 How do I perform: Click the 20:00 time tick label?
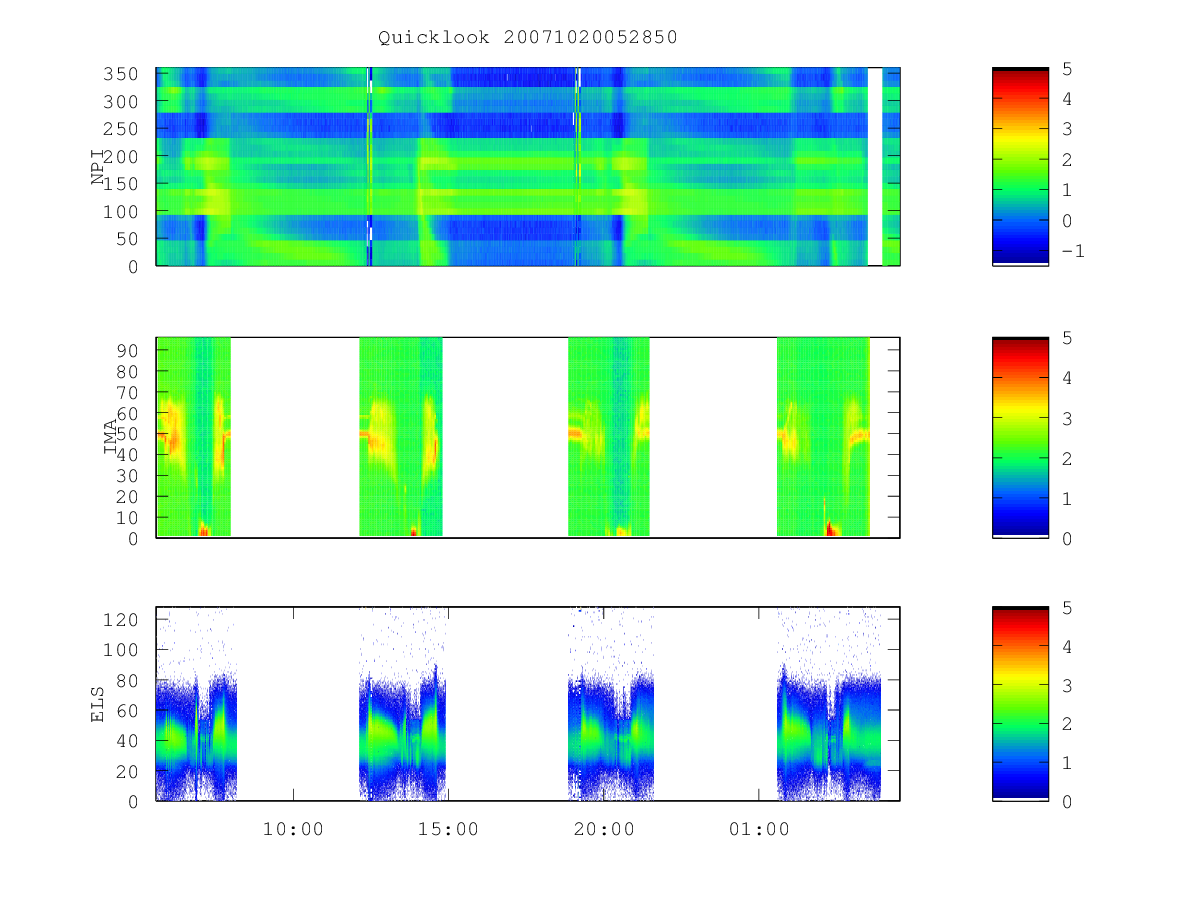pos(603,829)
